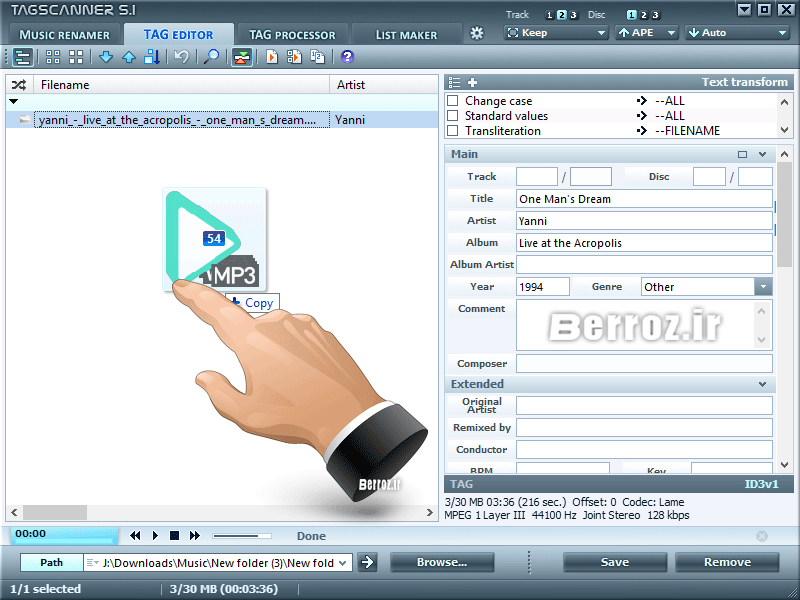Set Track digit format to 2

pyautogui.click(x=561, y=15)
